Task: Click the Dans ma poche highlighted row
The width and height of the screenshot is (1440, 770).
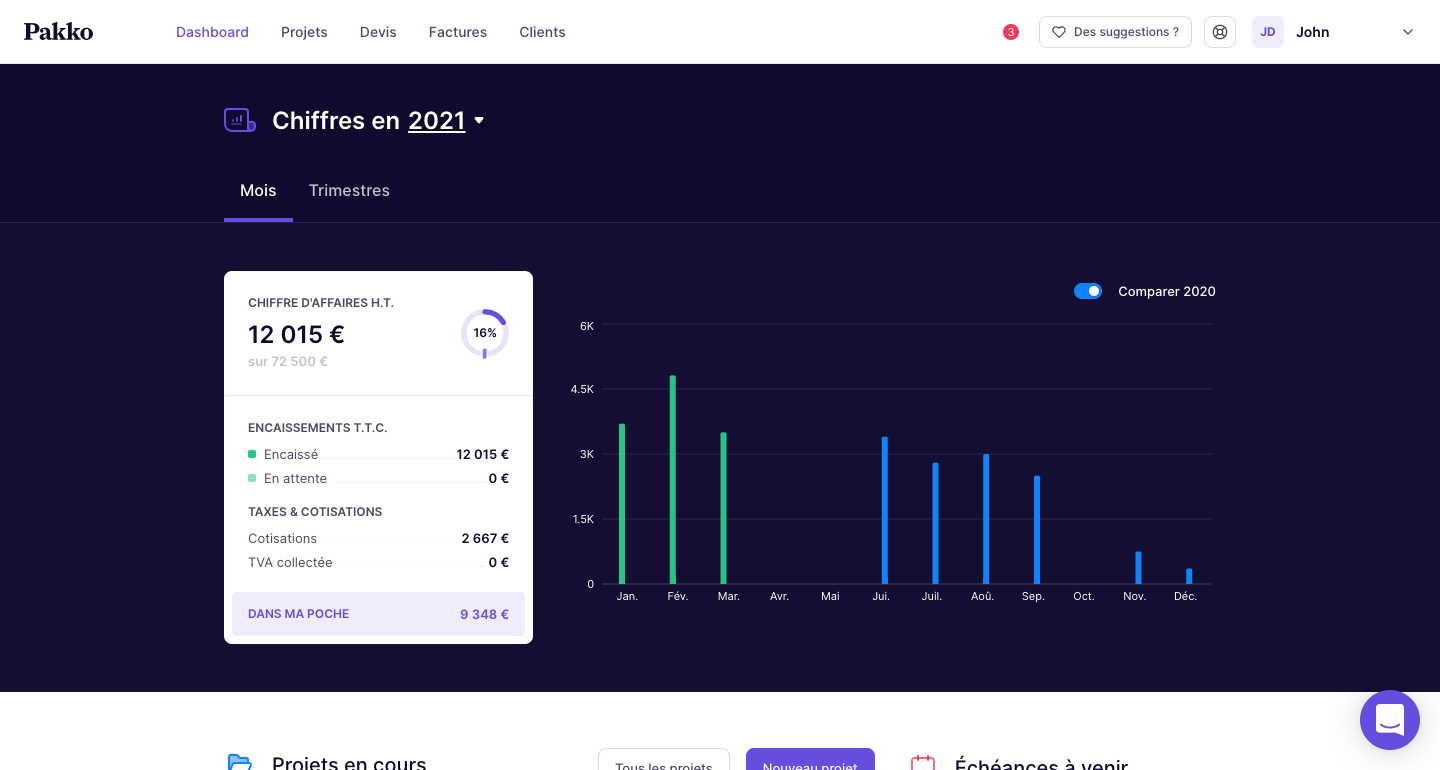Action: coord(378,614)
